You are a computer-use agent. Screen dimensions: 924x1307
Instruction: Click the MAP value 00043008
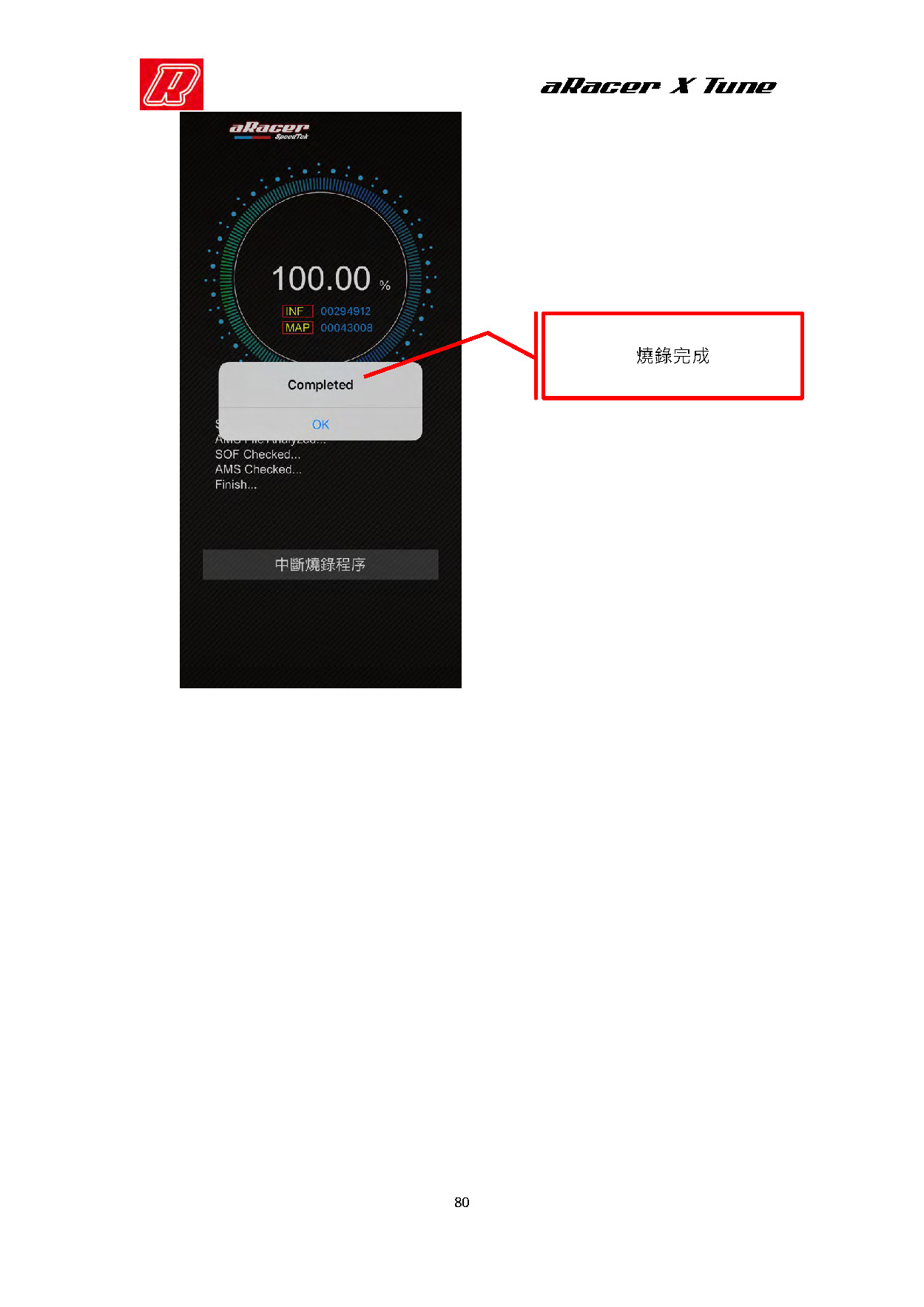(346, 328)
